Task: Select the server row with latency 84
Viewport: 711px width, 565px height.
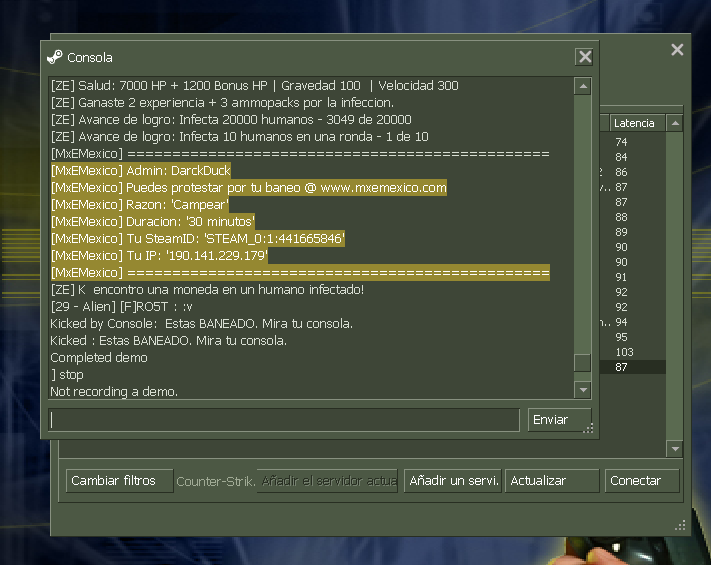Action: click(633, 157)
